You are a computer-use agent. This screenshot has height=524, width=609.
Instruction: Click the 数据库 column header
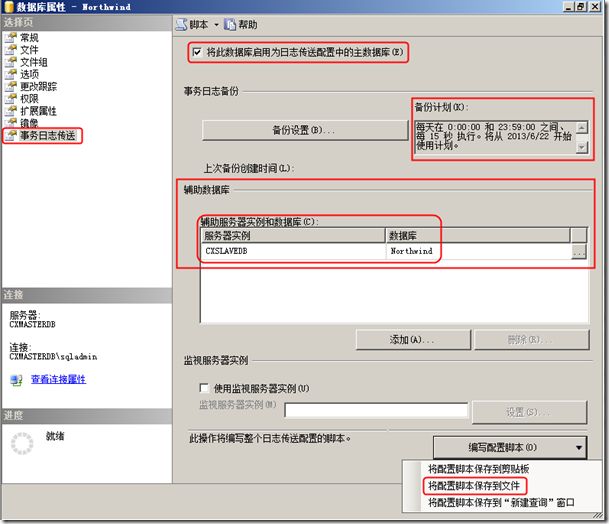tap(478, 236)
